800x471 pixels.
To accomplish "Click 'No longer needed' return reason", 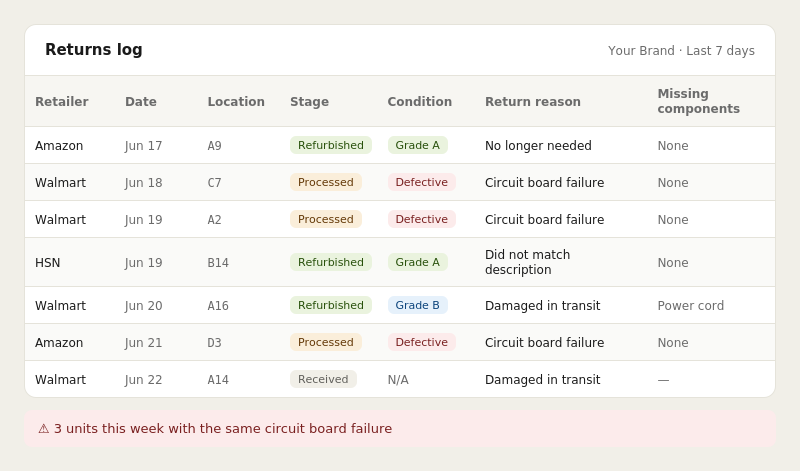I will coord(538,145).
